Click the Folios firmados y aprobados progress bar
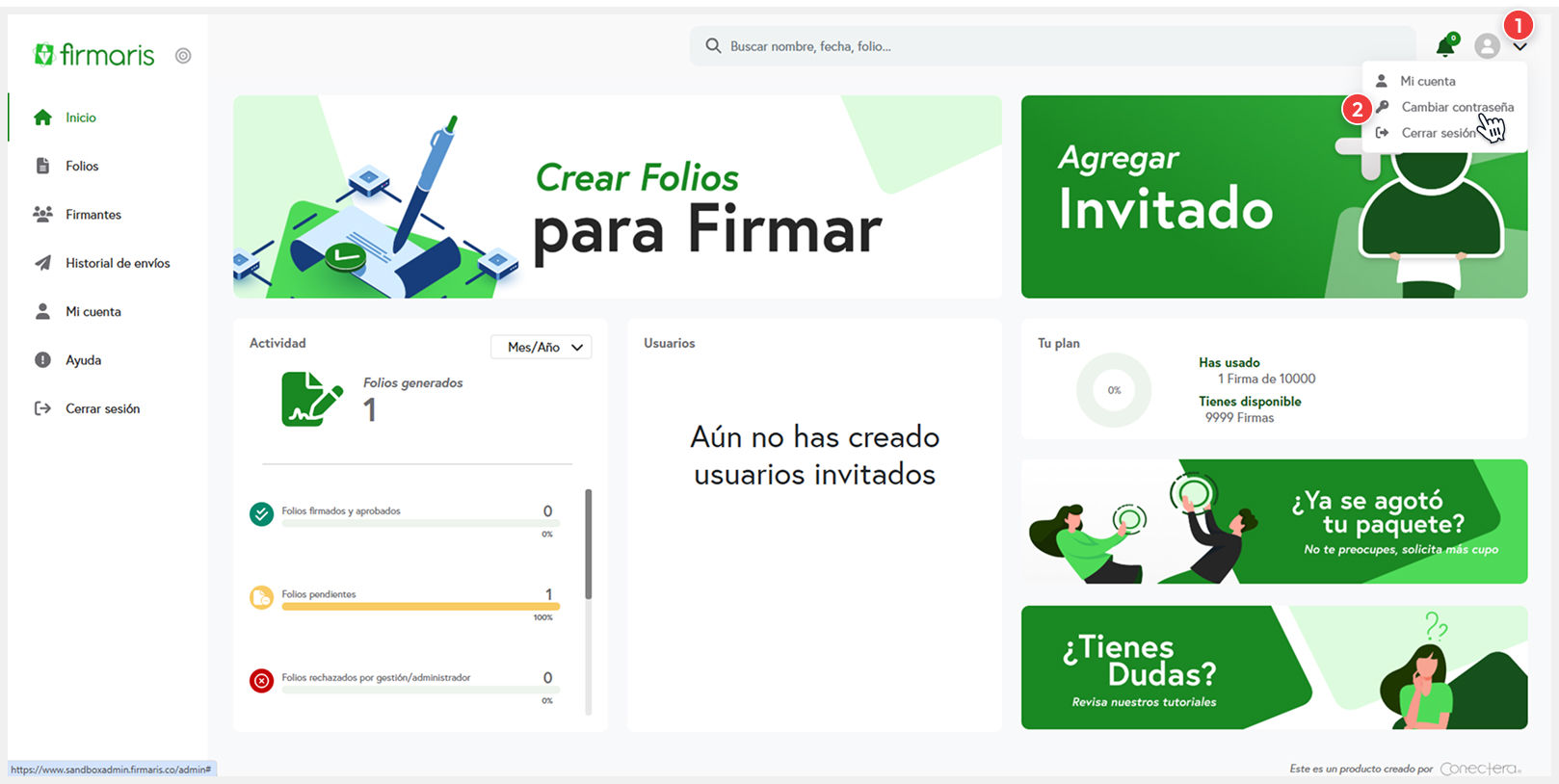 coord(420,523)
